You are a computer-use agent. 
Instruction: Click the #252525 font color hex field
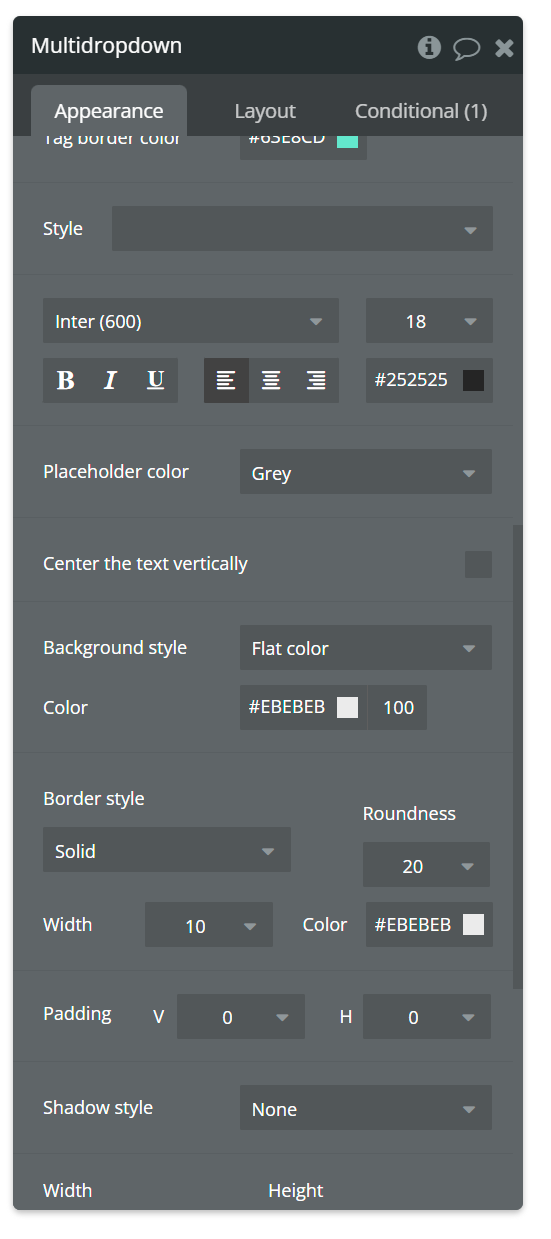coord(411,380)
